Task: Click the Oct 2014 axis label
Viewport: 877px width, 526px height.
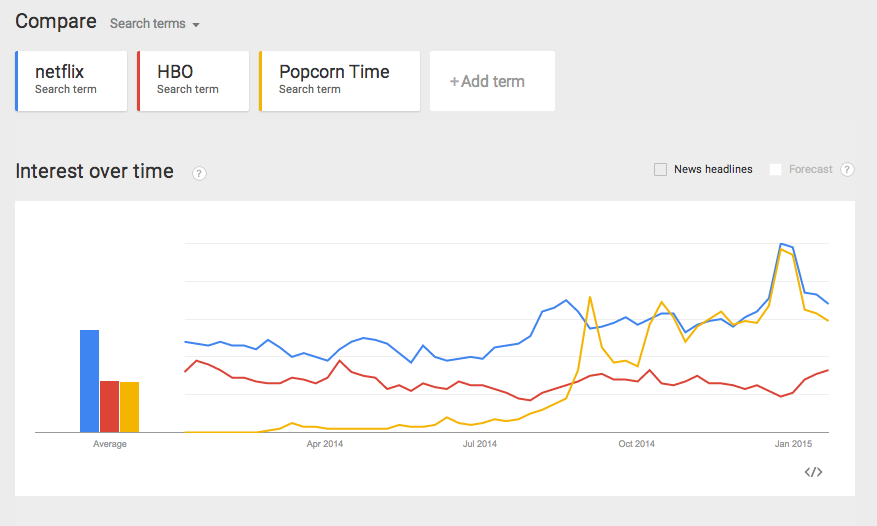Action: [x=636, y=444]
